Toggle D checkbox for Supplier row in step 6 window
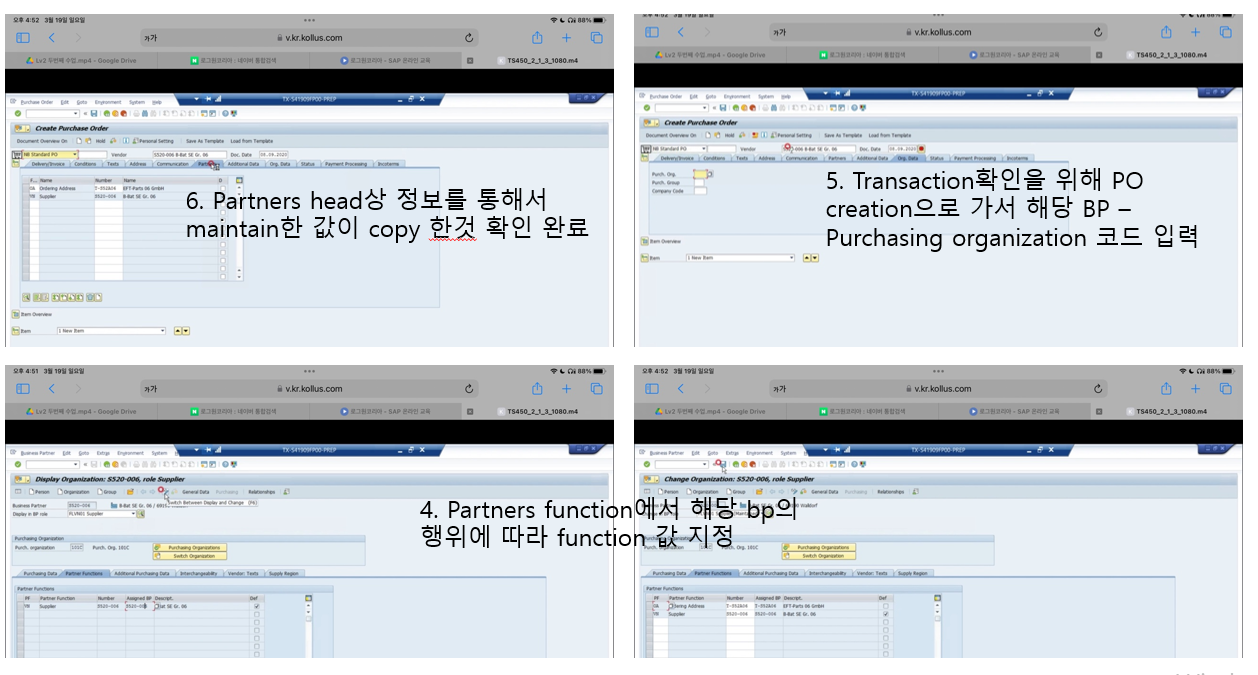Screen dimensions: 1258x675 pos(221,196)
